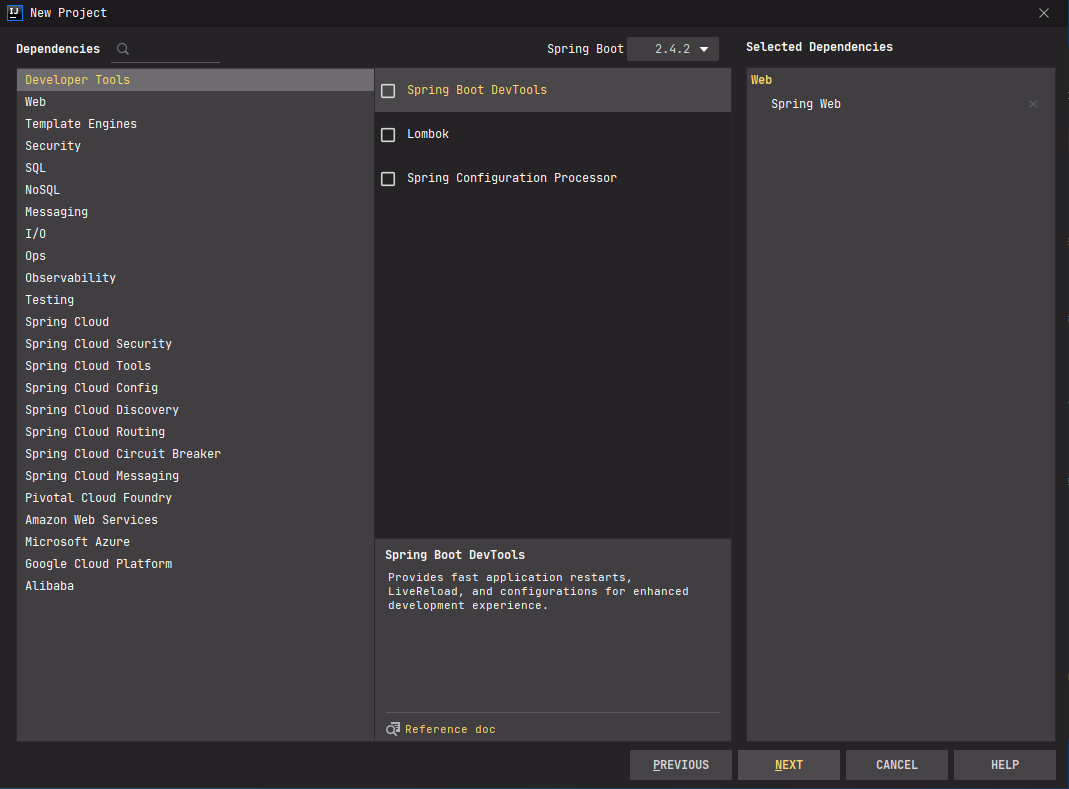Remove Spring Web from selected dependencies
This screenshot has width=1069, height=789.
tap(1033, 104)
